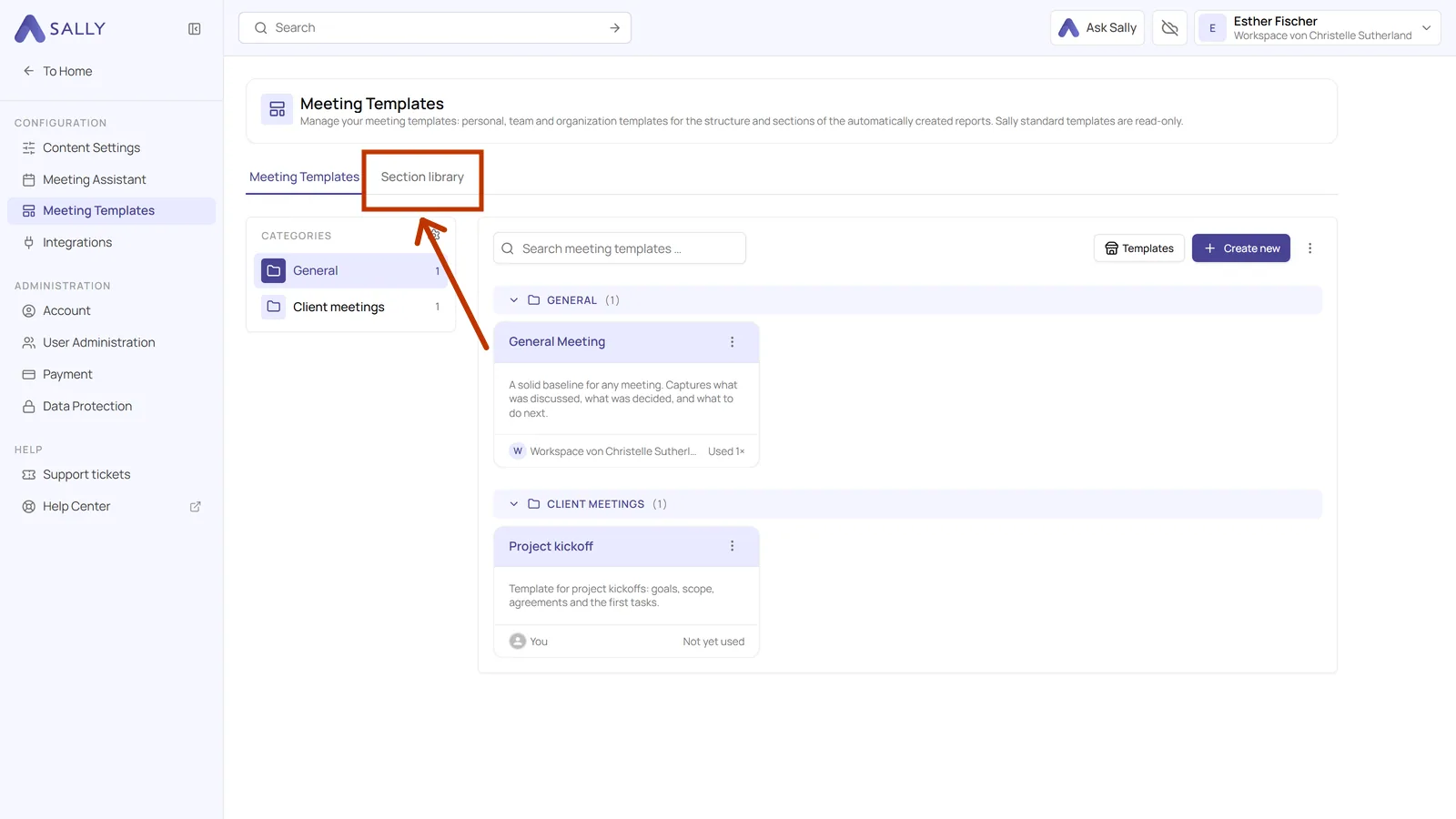1456x819 pixels.
Task: Open Meeting Assistant in sidebar
Action: (111, 179)
